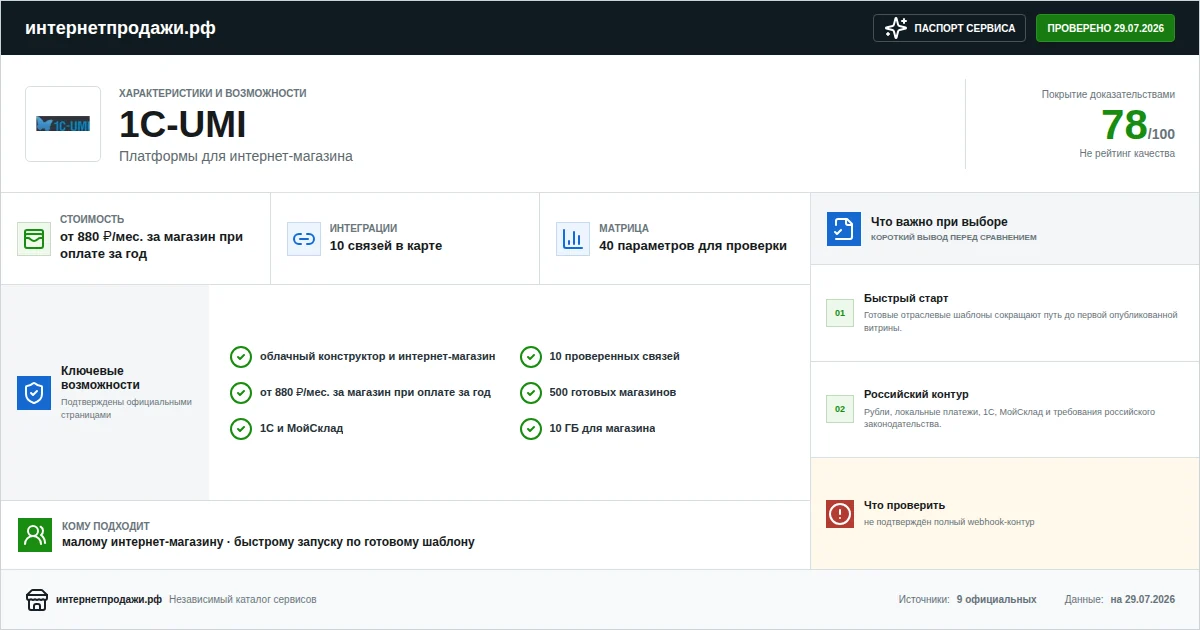Click the 1C-UMI logo thumbnail
1200x630 pixels.
pos(63,124)
